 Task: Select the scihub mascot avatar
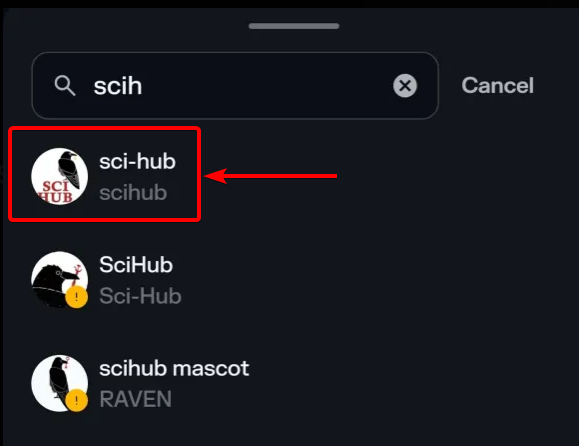pyautogui.click(x=59, y=383)
